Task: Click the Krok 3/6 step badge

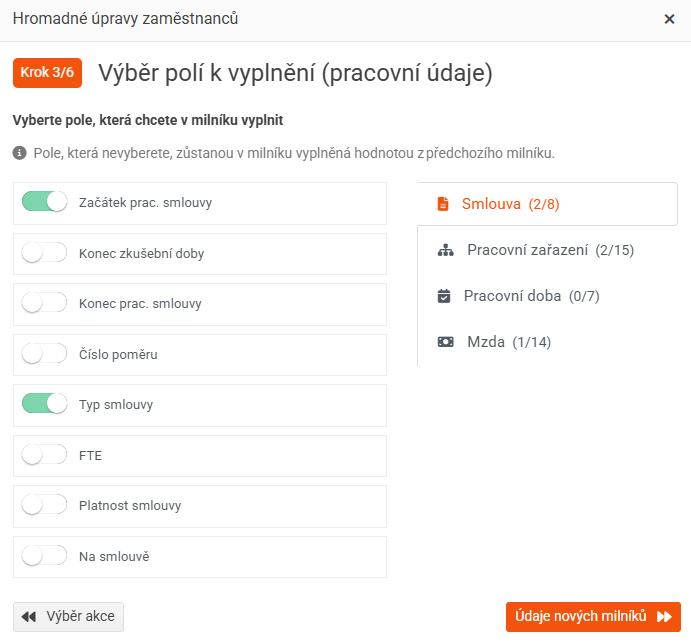Action: (47, 73)
